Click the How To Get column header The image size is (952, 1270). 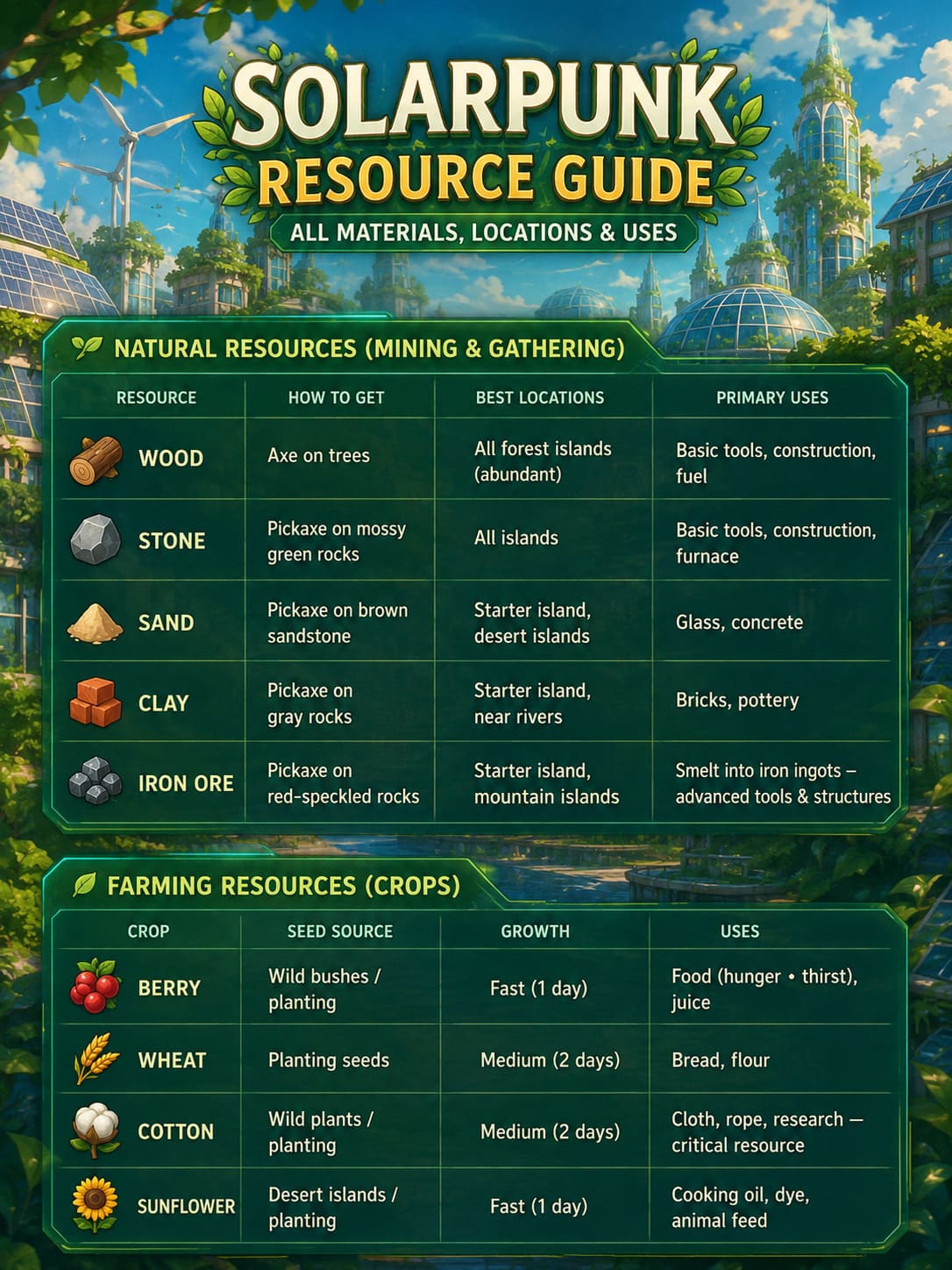pyautogui.click(x=337, y=397)
